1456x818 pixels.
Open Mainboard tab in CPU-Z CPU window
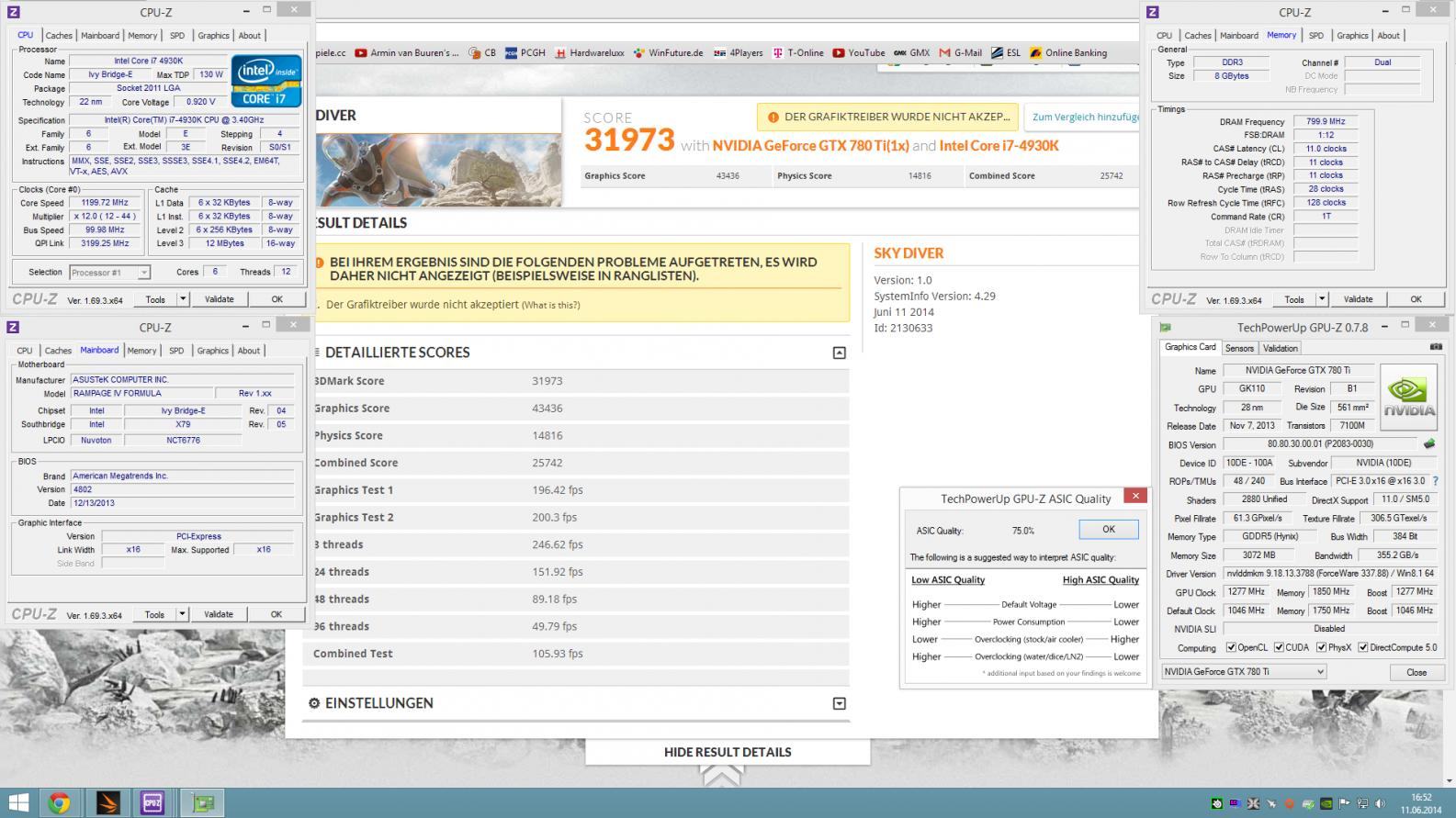tap(100, 36)
